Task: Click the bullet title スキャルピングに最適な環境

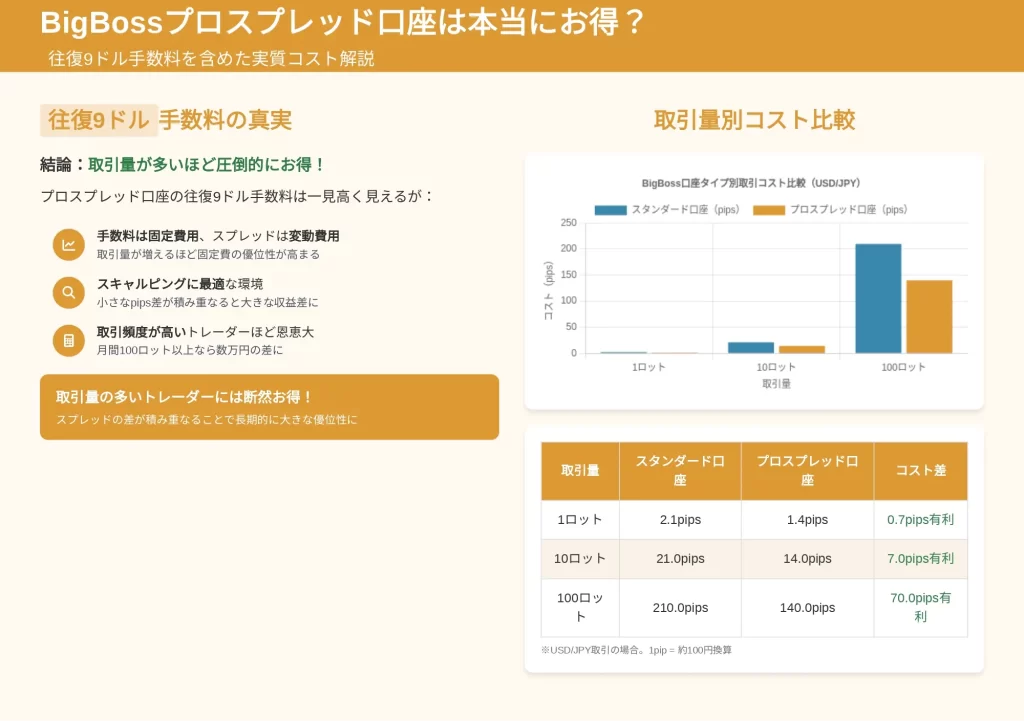Action: pyautogui.click(x=180, y=283)
